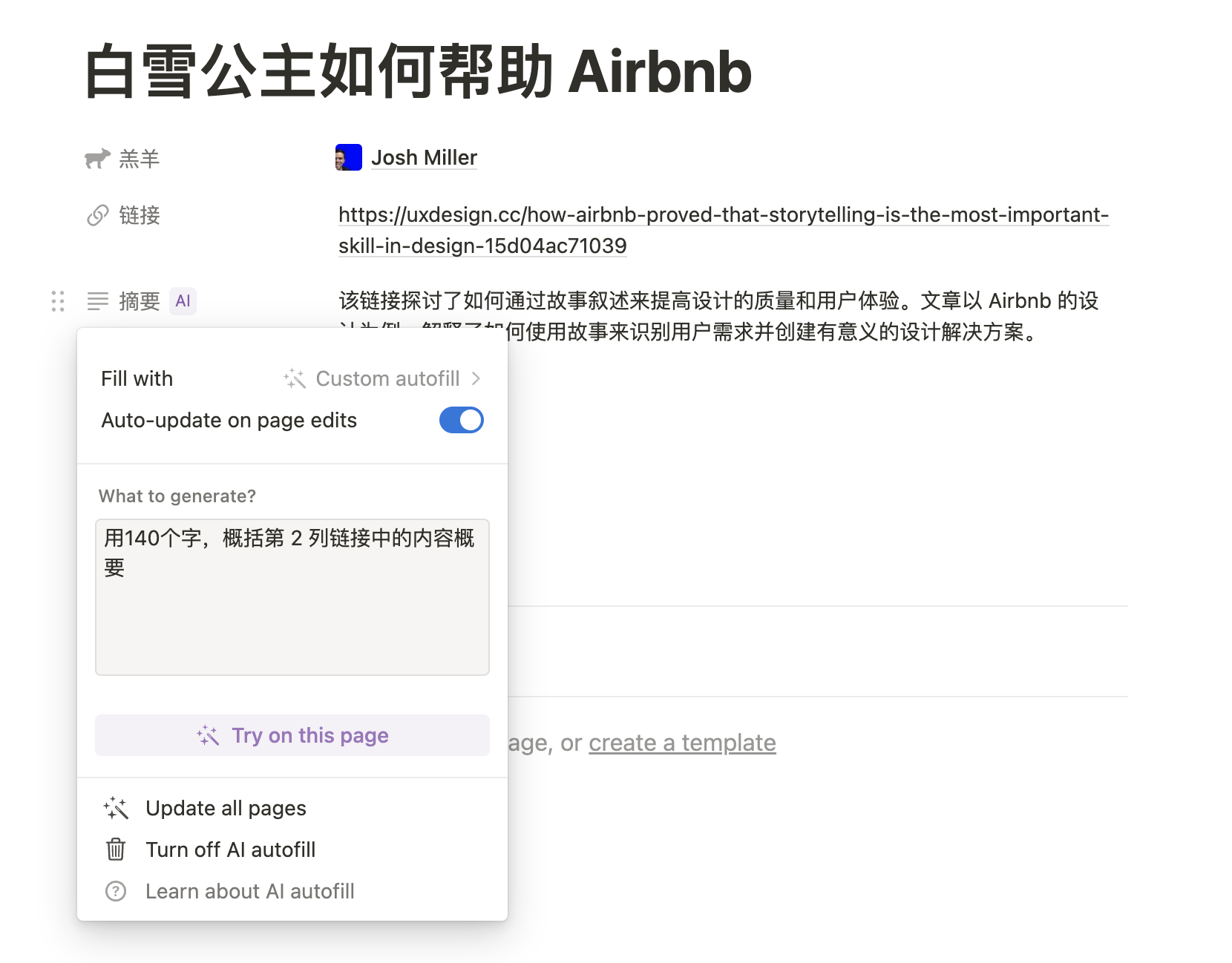Screen dimensions: 1232x963
Task: Click the link icon beside 链接
Action: (98, 215)
